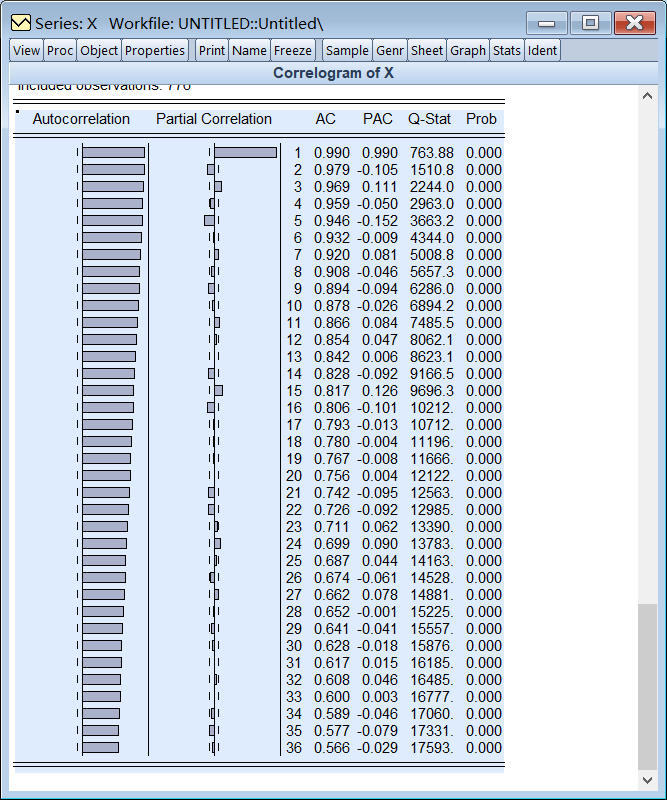
Task: Select Q-Stat value 1510.8
Action: pos(432,170)
